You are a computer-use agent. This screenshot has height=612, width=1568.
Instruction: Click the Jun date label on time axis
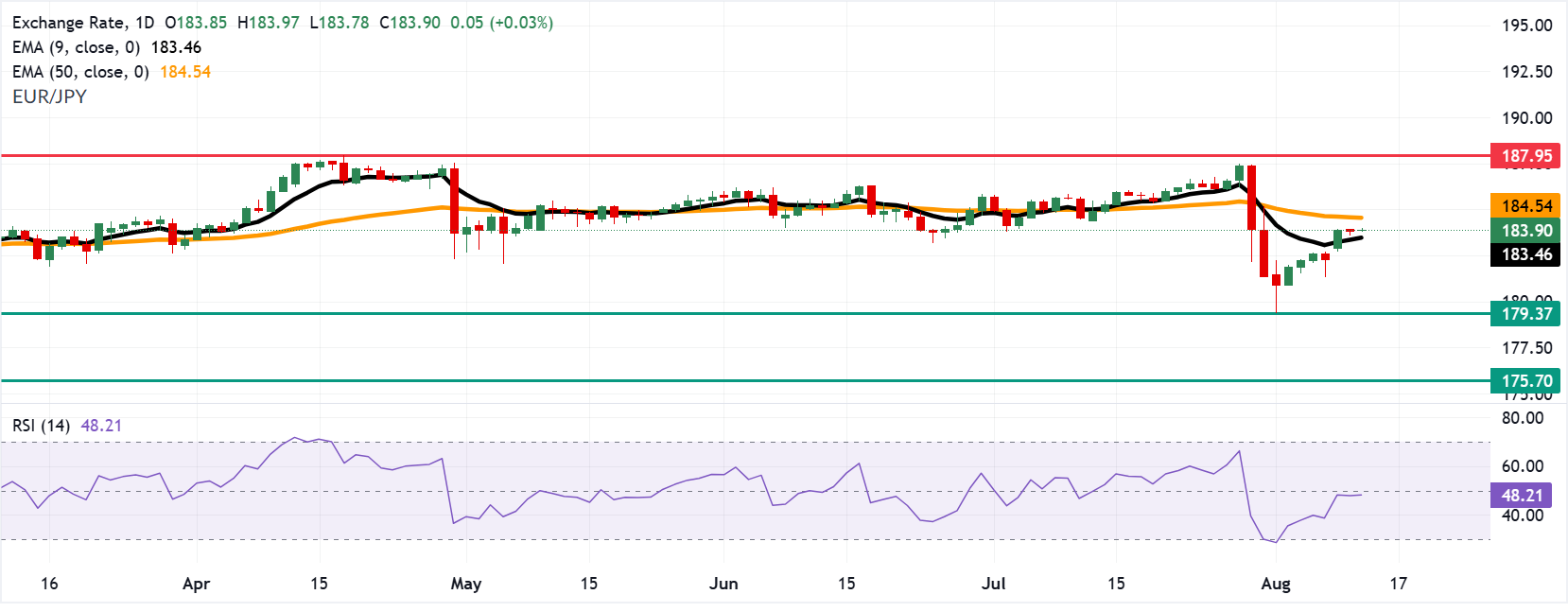(x=723, y=584)
